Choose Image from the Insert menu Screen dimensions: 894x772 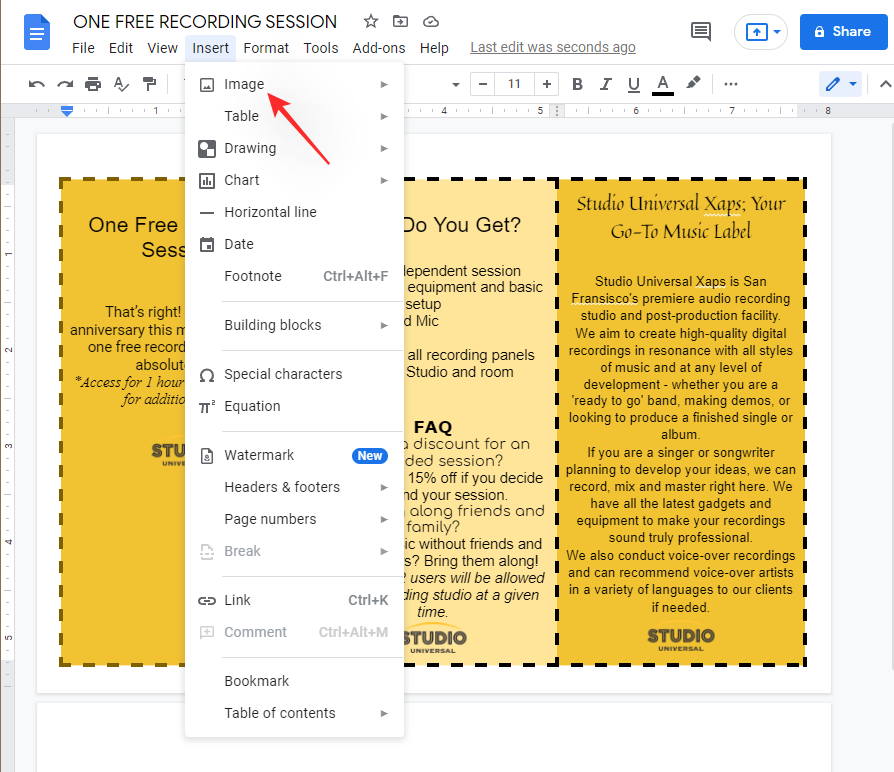(x=244, y=84)
